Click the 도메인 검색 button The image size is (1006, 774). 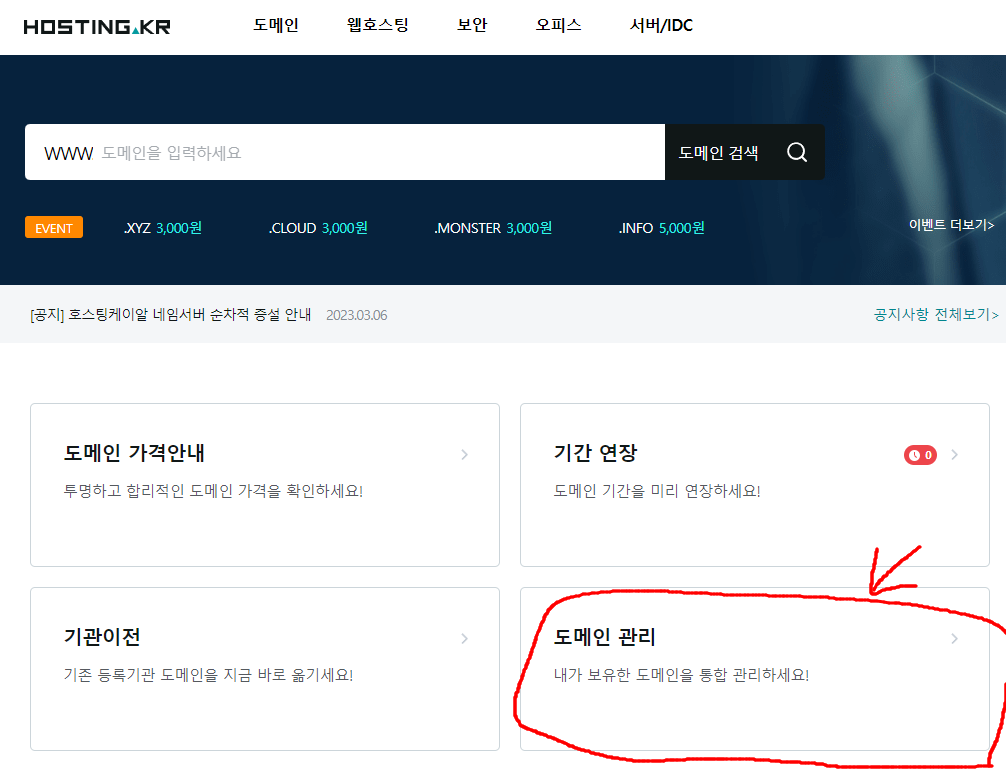pyautogui.click(x=745, y=152)
